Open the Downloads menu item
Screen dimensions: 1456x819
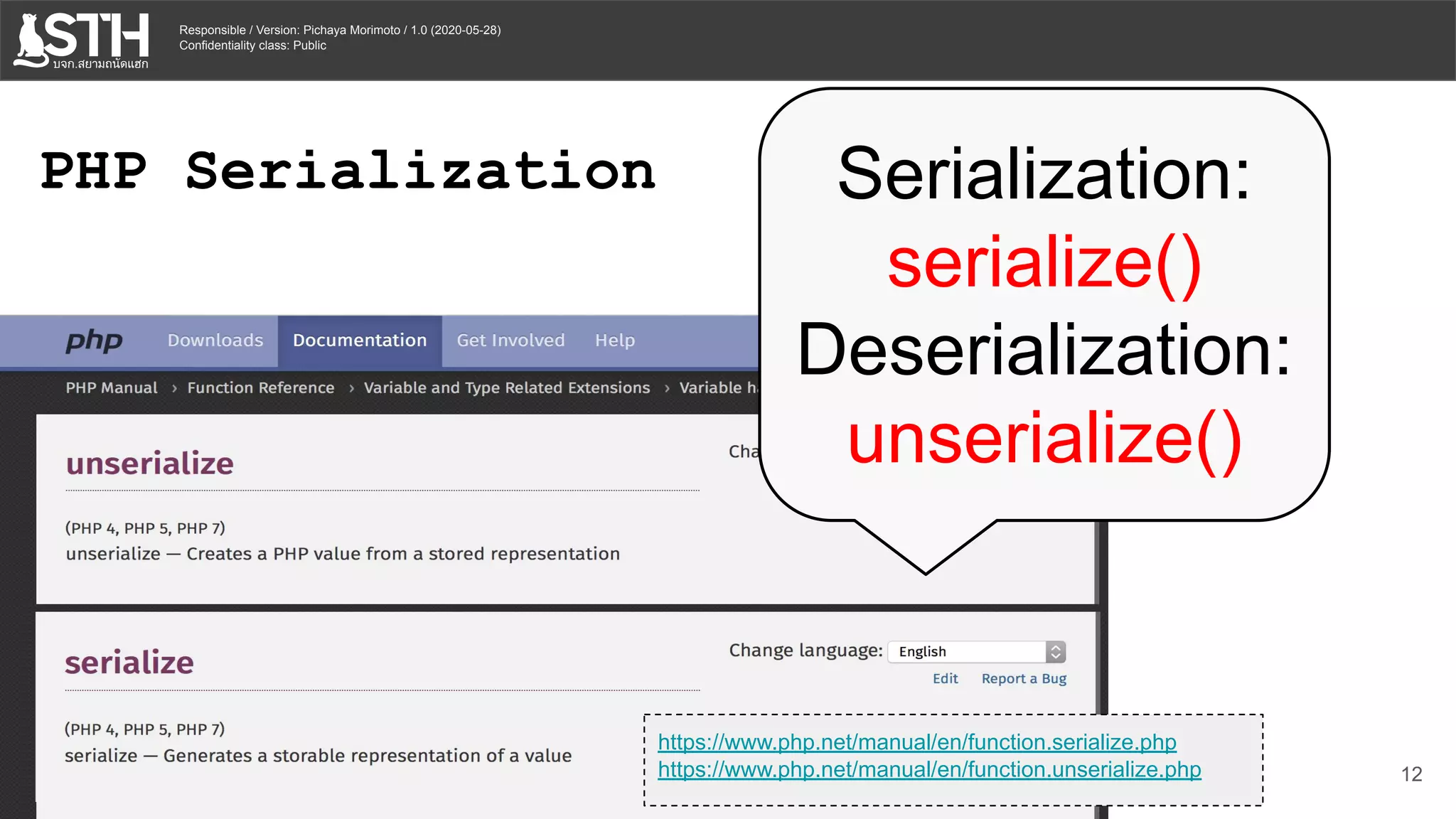[215, 341]
